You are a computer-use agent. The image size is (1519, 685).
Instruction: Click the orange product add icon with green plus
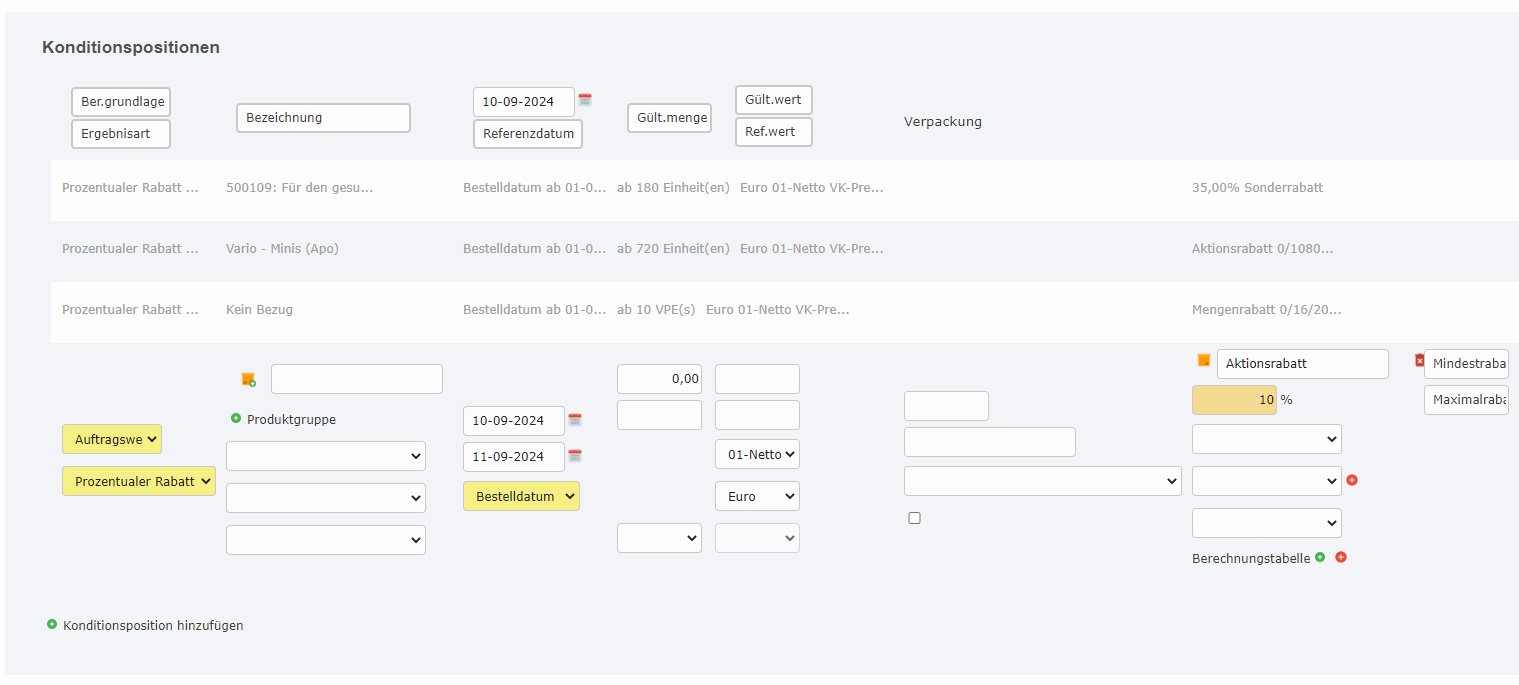click(248, 379)
